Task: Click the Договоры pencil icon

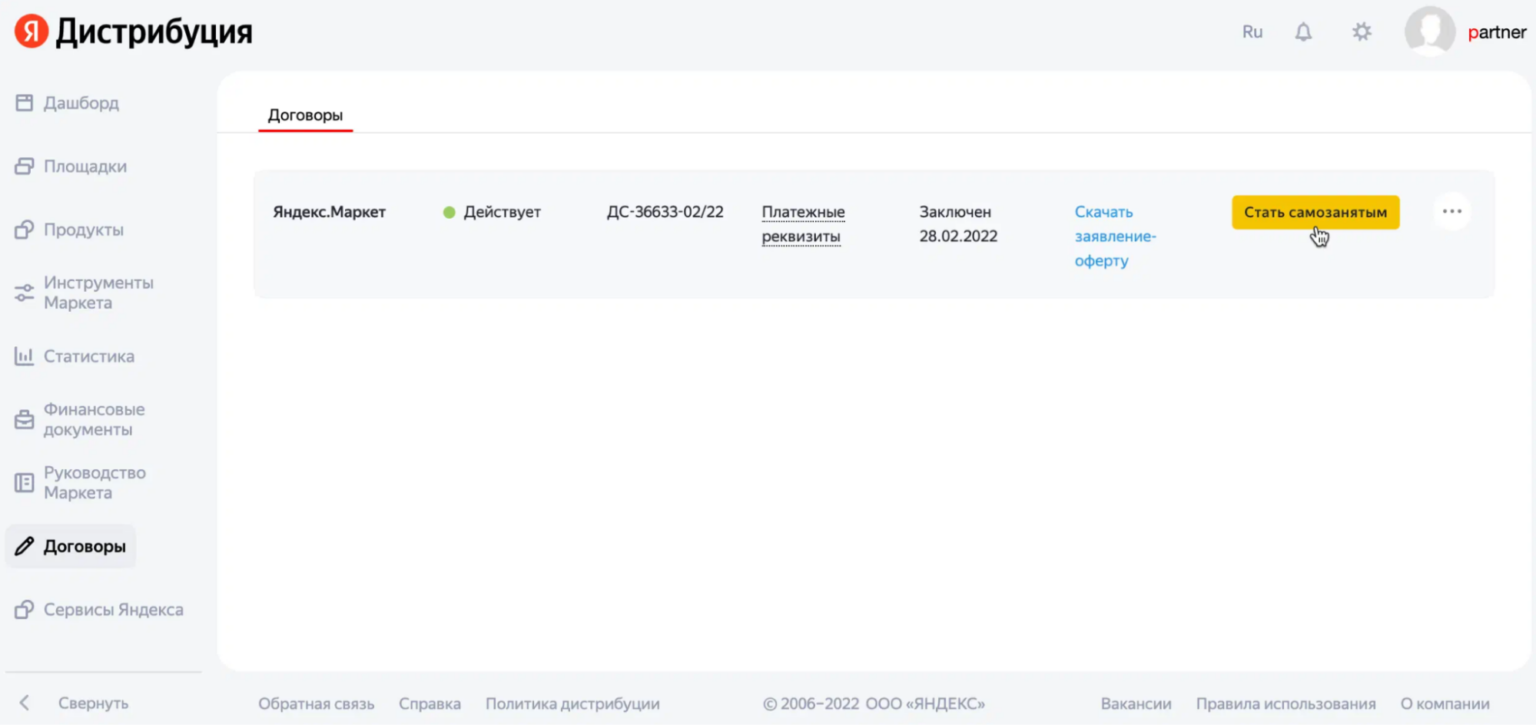Action: [24, 547]
